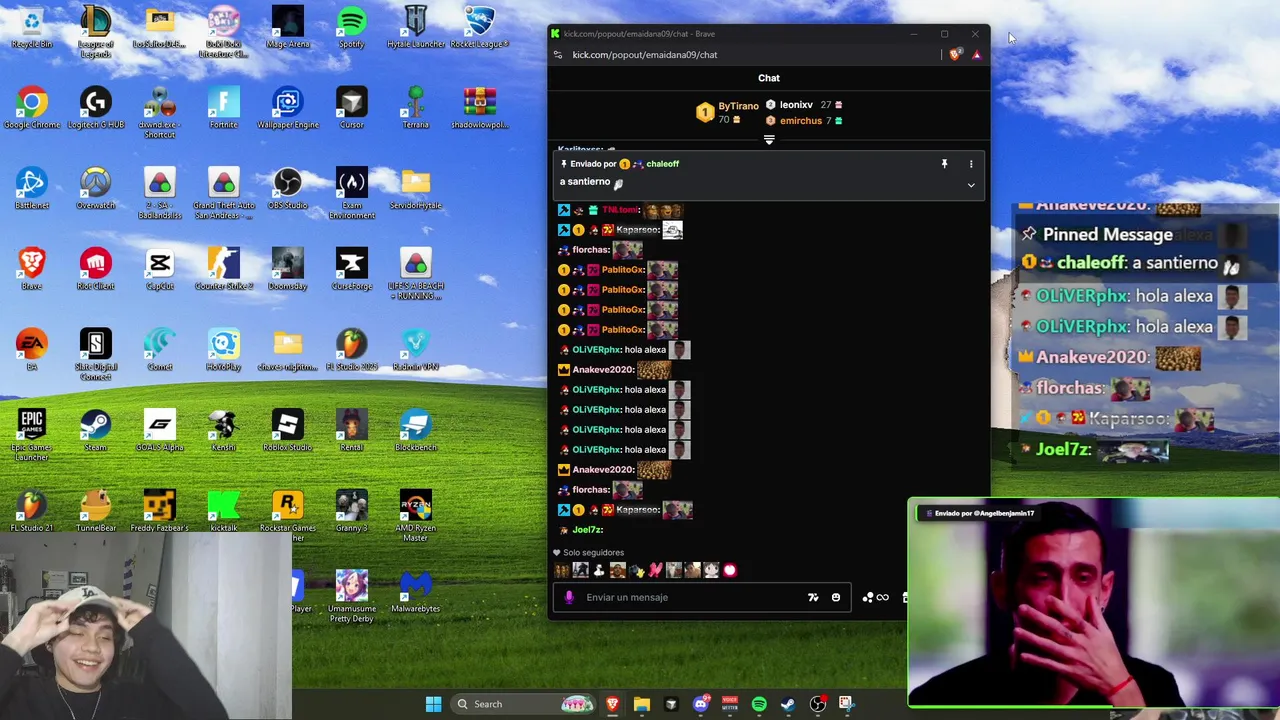This screenshot has width=1280, height=720.
Task: Click the Brave Rewards triangle icon
Action: click(x=977, y=55)
